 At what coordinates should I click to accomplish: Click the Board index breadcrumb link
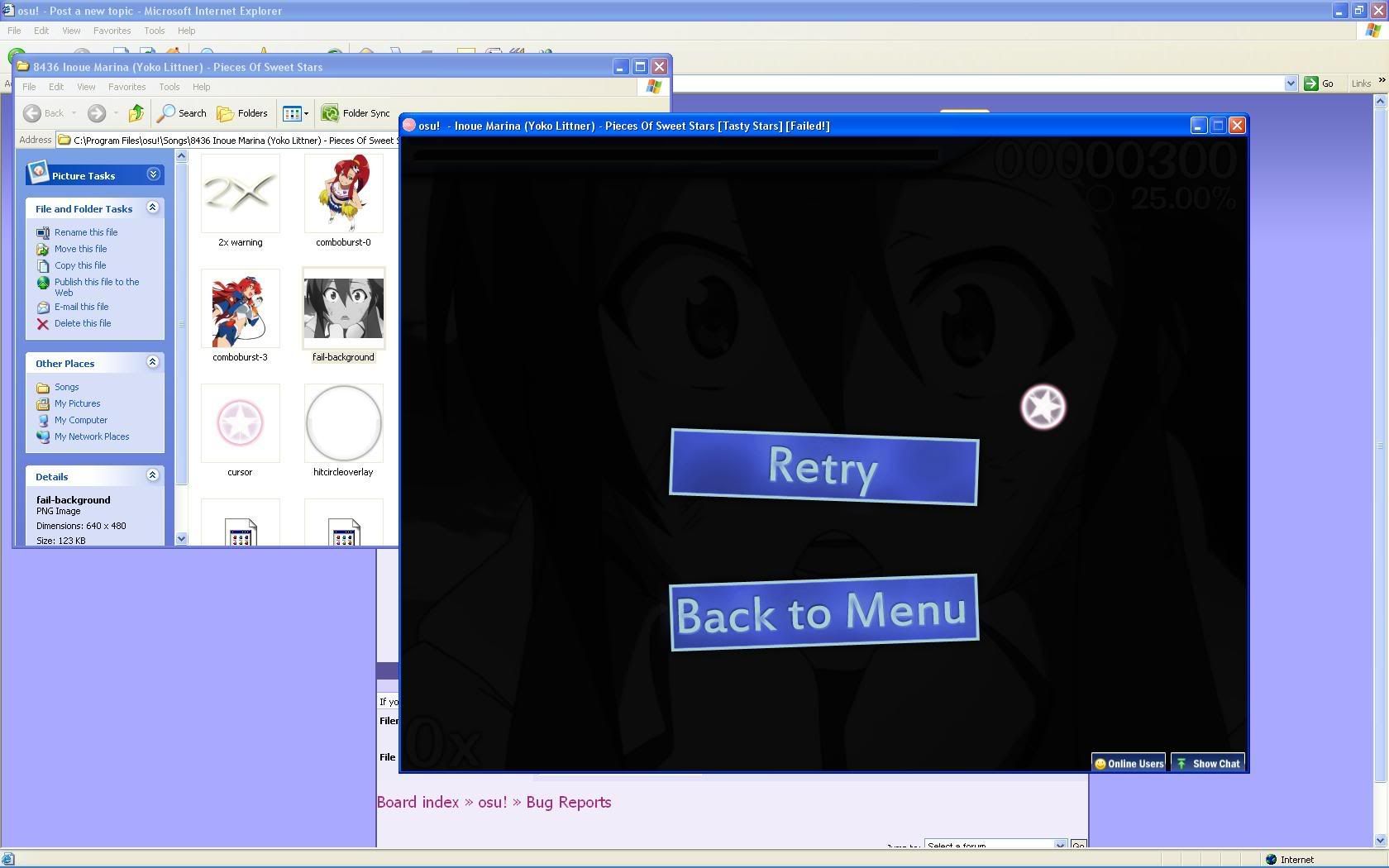tap(418, 802)
